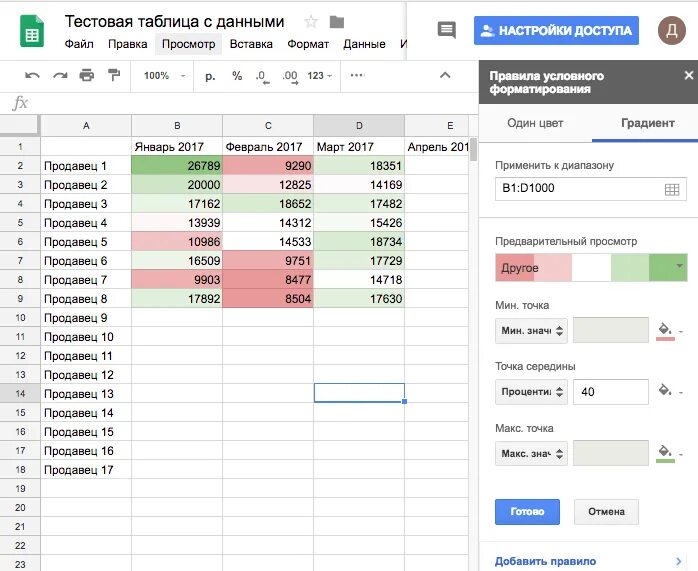Viewport: 698px width, 571px height.
Task: Switch to the Один цвет tab
Action: tap(535, 123)
